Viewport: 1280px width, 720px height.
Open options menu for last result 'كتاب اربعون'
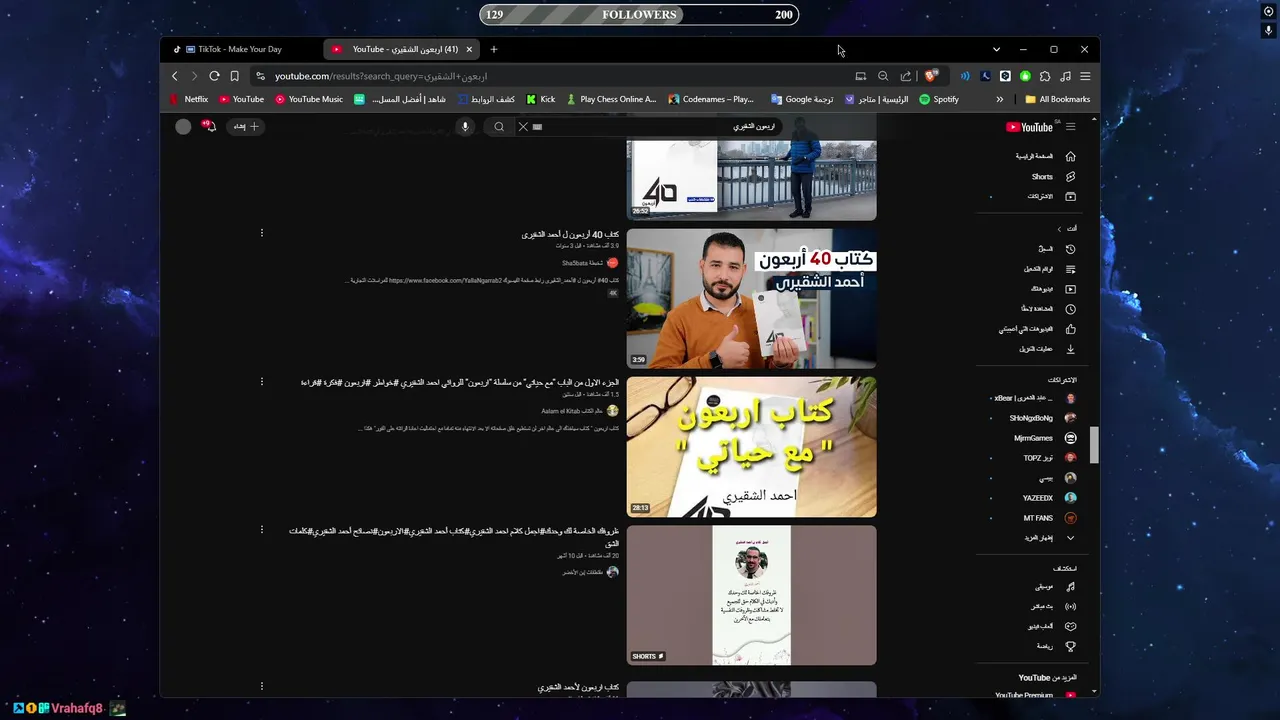[x=262, y=686]
